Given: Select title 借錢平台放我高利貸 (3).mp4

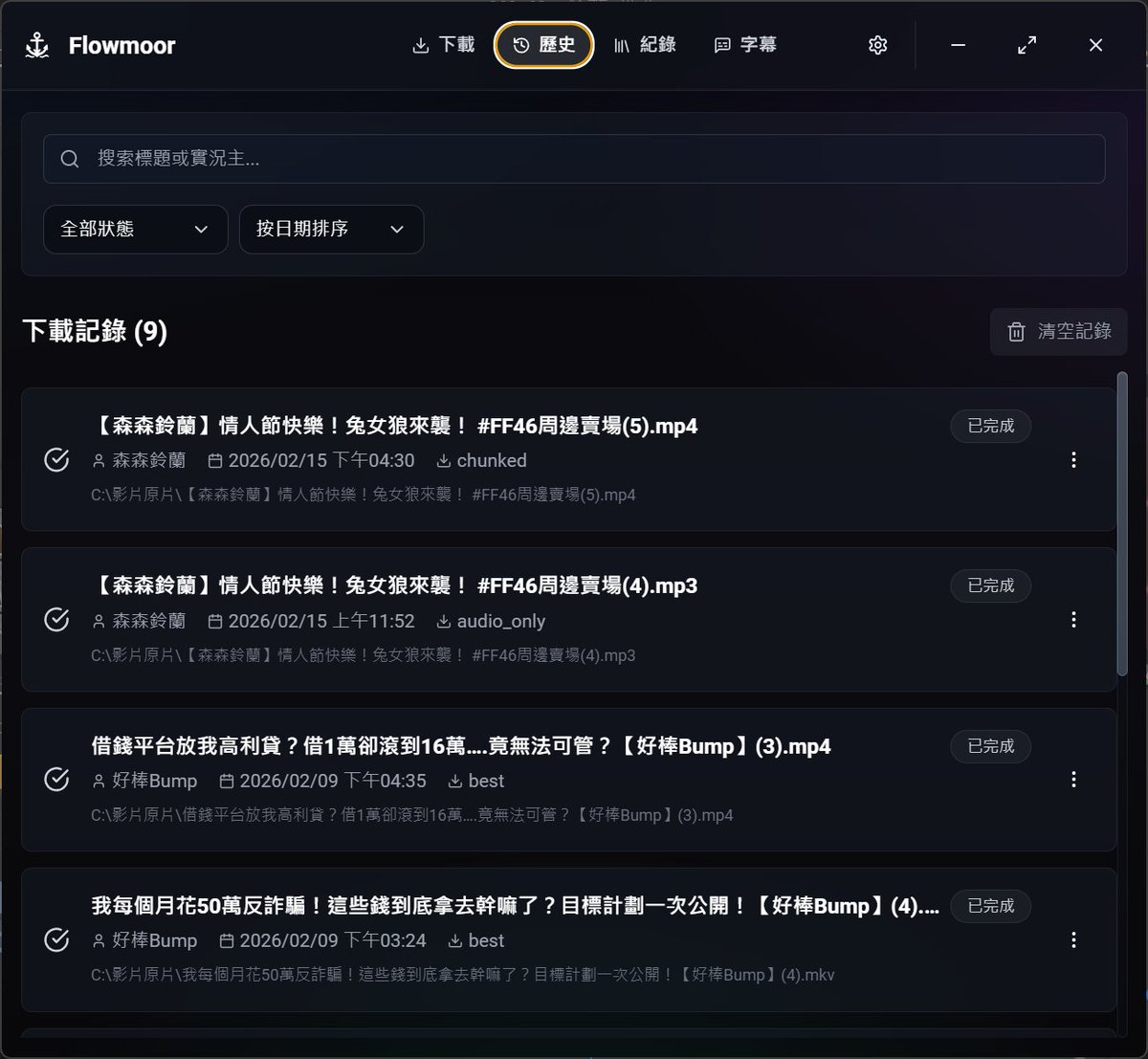Looking at the screenshot, I should point(461,746).
